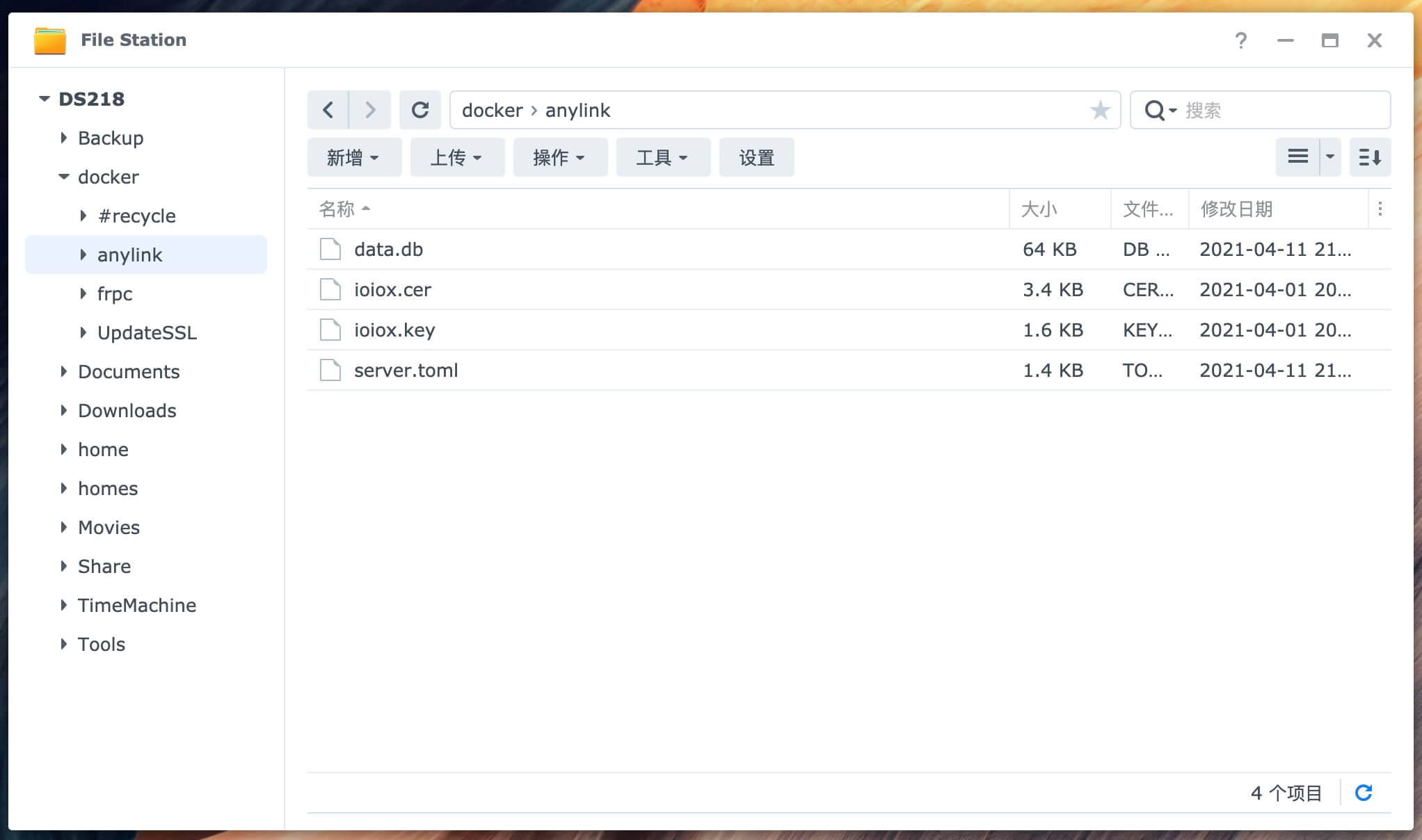Screen dimensions: 1422x840
Task: Collapse the docker folder tree node
Action: 64,177
